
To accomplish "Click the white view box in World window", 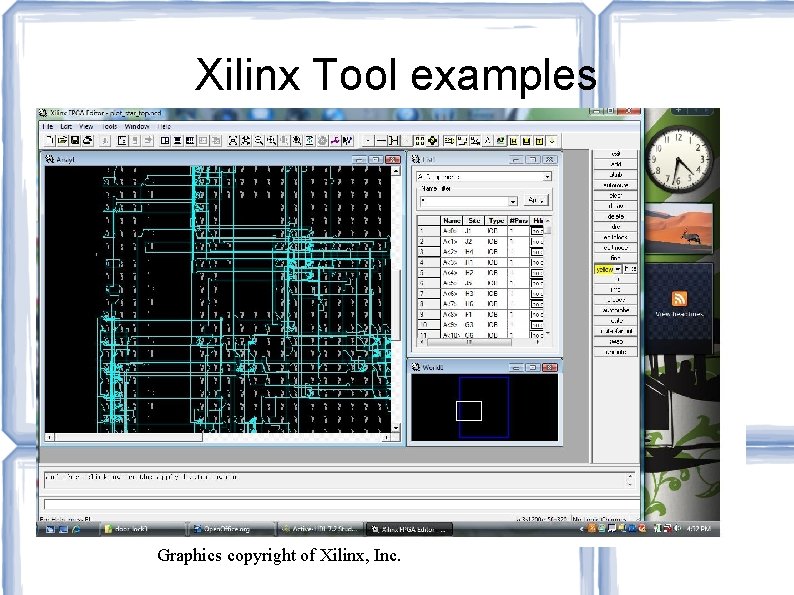I will [468, 411].
